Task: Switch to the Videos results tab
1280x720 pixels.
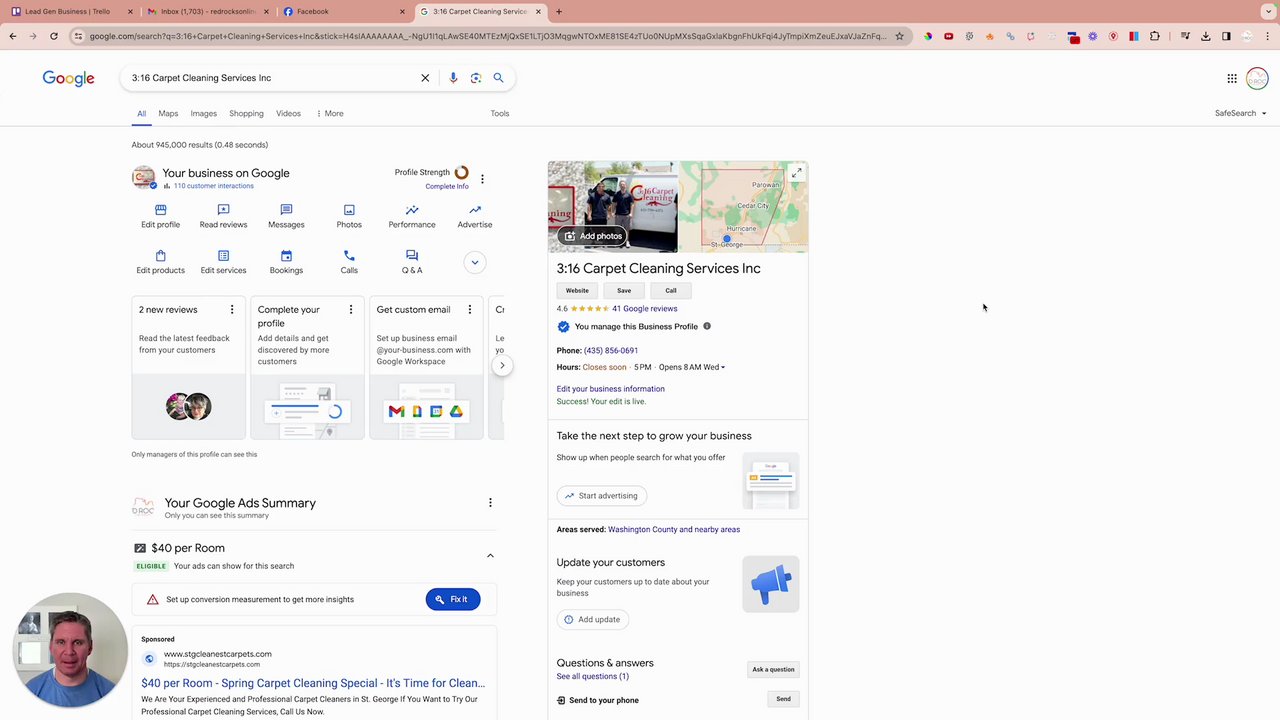Action: click(288, 113)
